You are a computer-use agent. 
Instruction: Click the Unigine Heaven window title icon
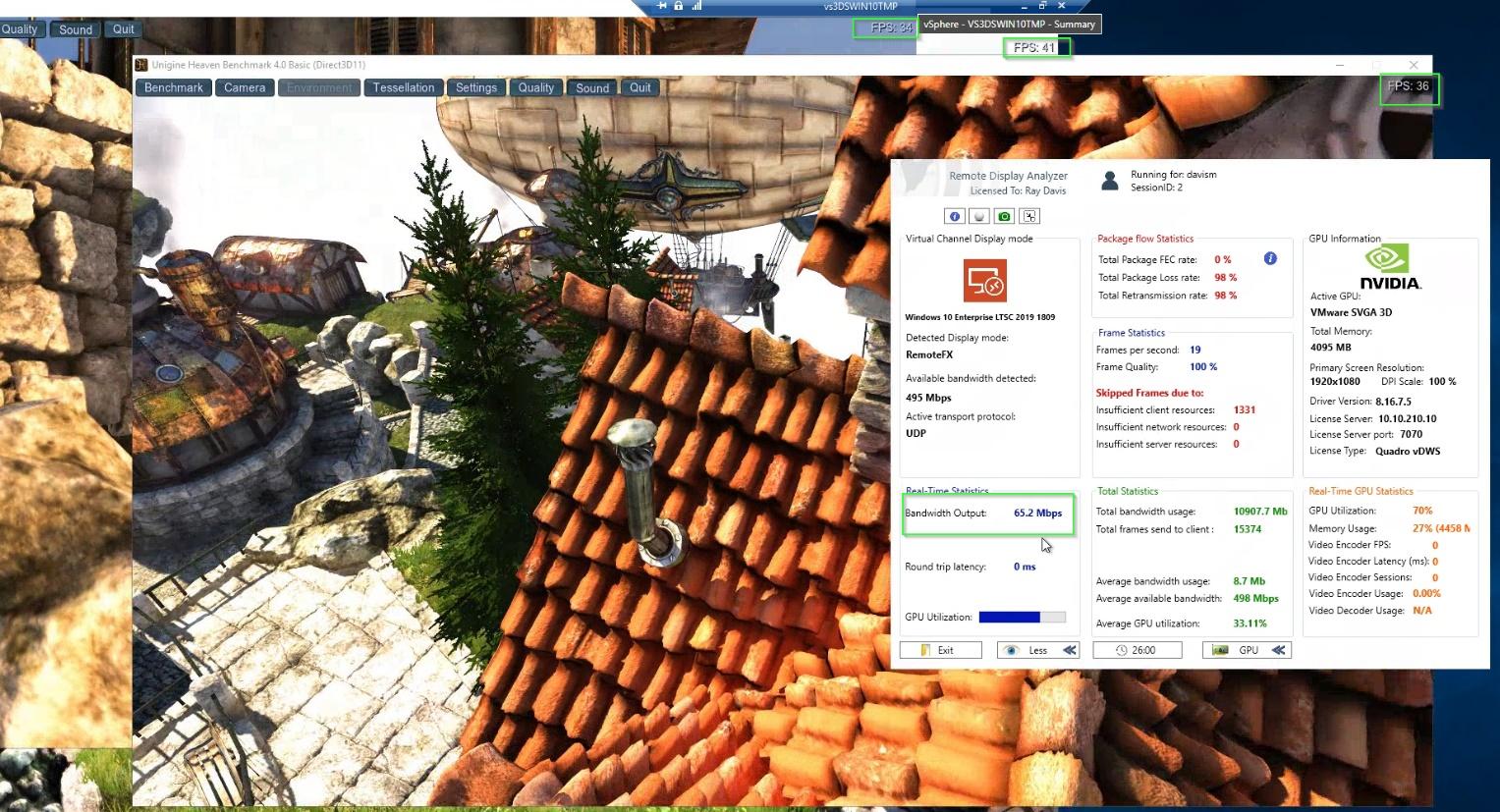(142, 65)
